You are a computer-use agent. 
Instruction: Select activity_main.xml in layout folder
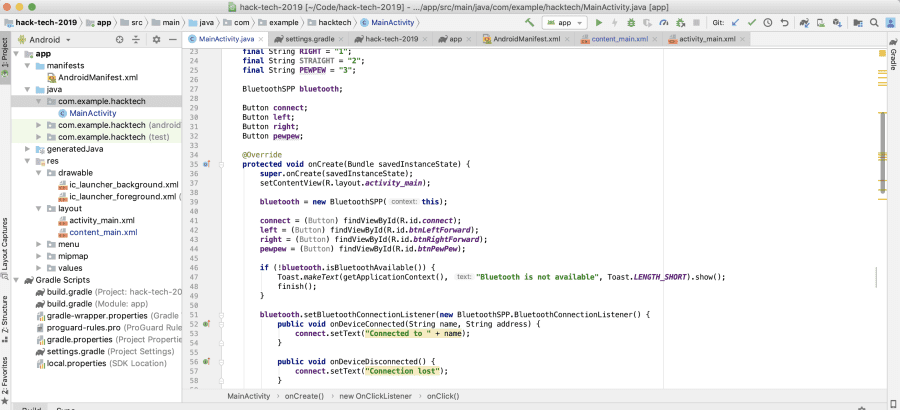point(102,221)
